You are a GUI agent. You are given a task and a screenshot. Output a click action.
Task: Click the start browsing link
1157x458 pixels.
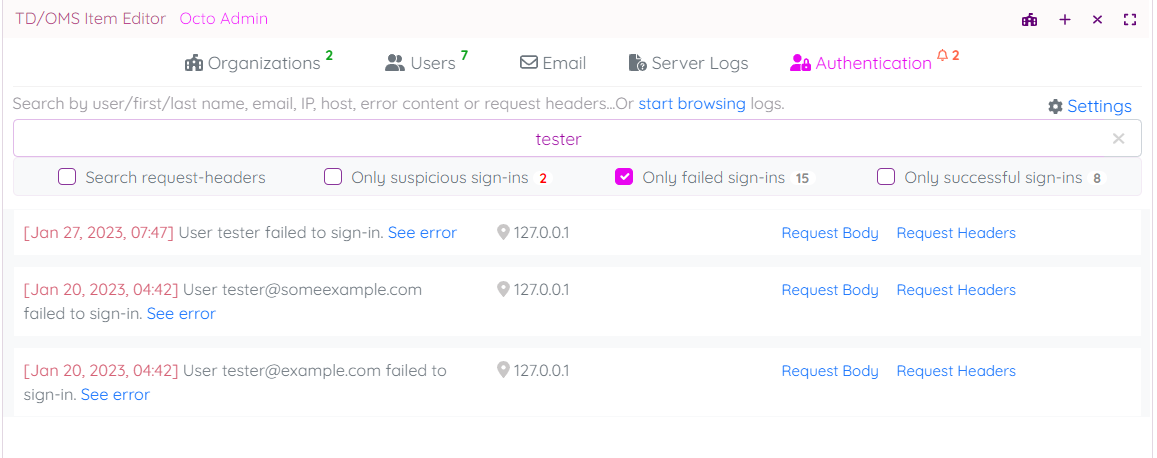(x=692, y=104)
